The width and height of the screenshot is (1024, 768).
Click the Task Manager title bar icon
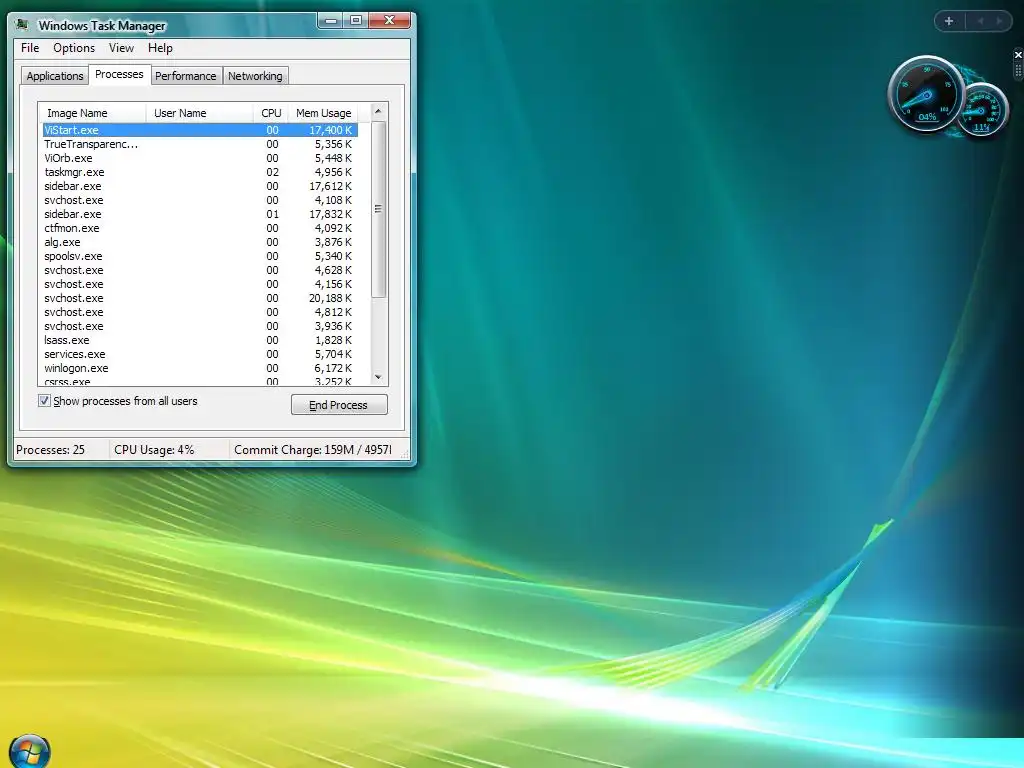click(x=22, y=25)
